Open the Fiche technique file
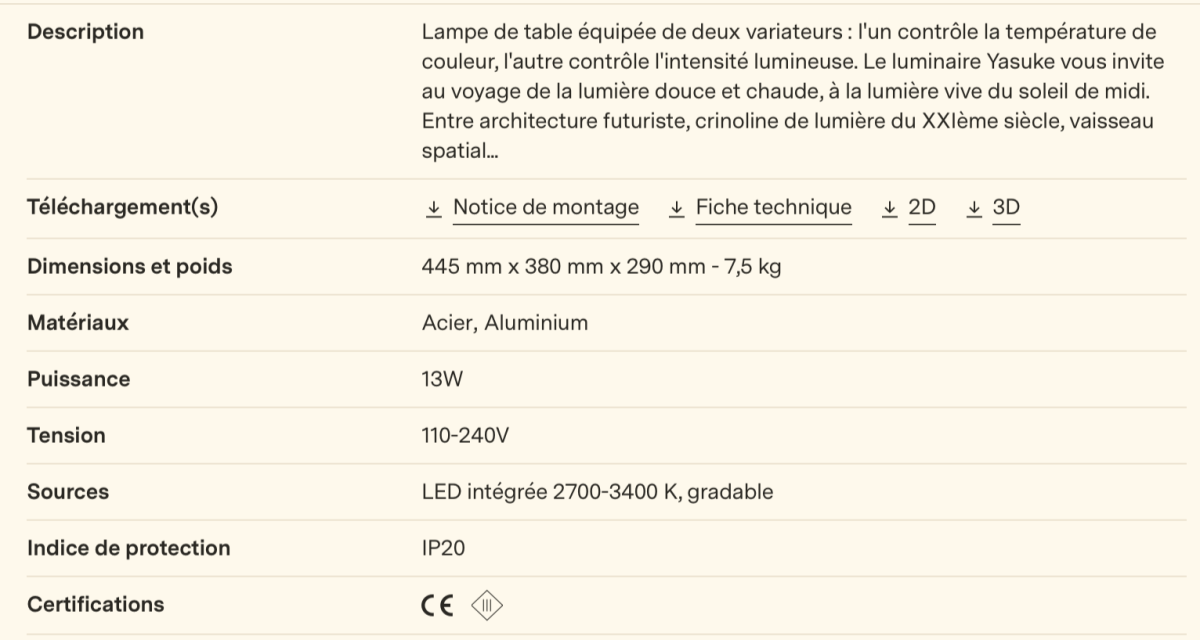Screen dimensions: 1200x640 [773, 207]
